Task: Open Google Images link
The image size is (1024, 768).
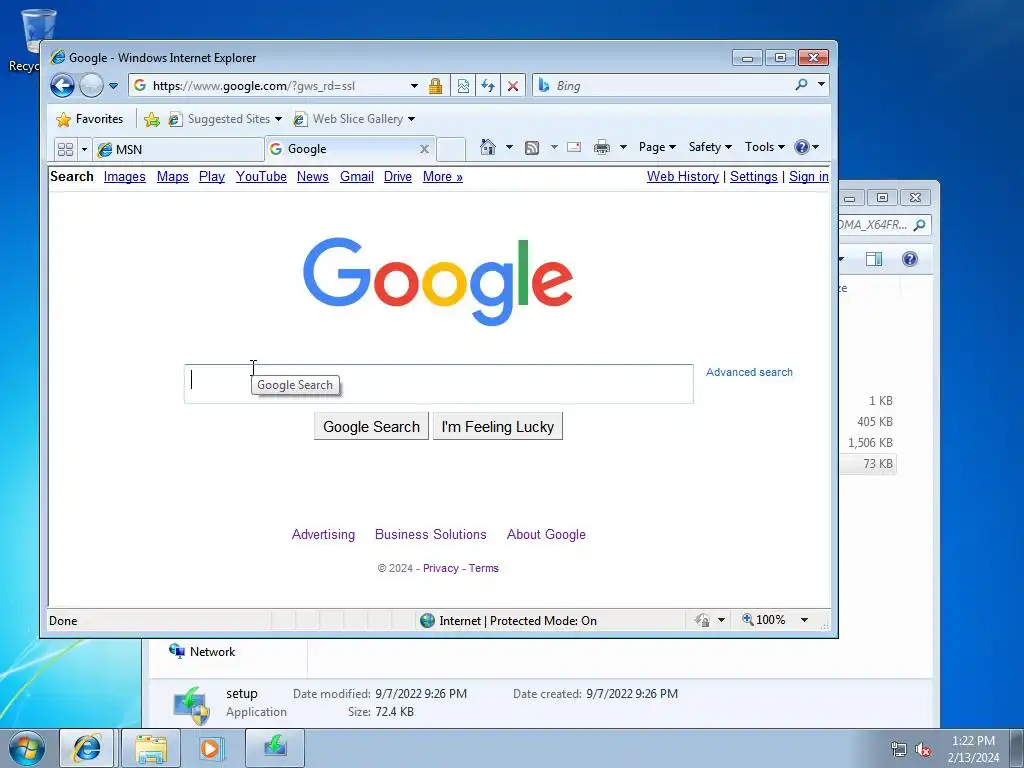Action: (125, 176)
